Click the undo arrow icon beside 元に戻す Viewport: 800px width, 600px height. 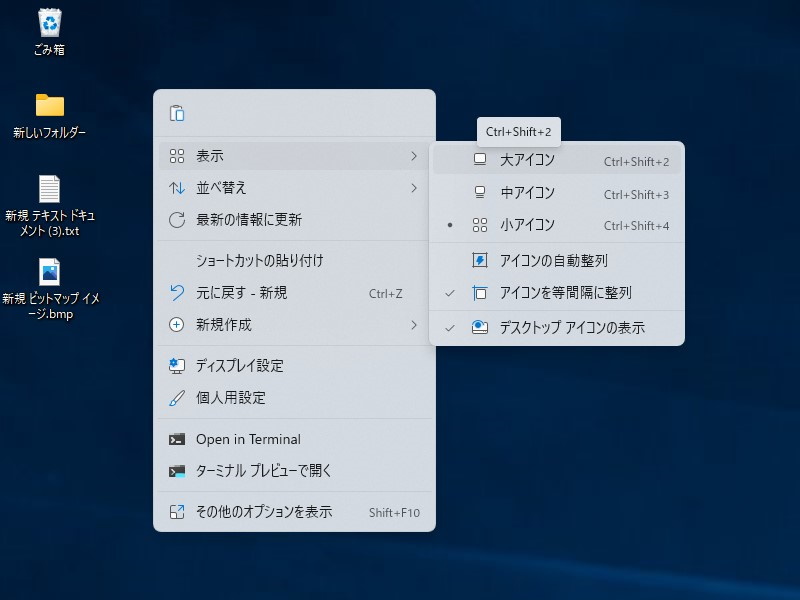point(177,293)
